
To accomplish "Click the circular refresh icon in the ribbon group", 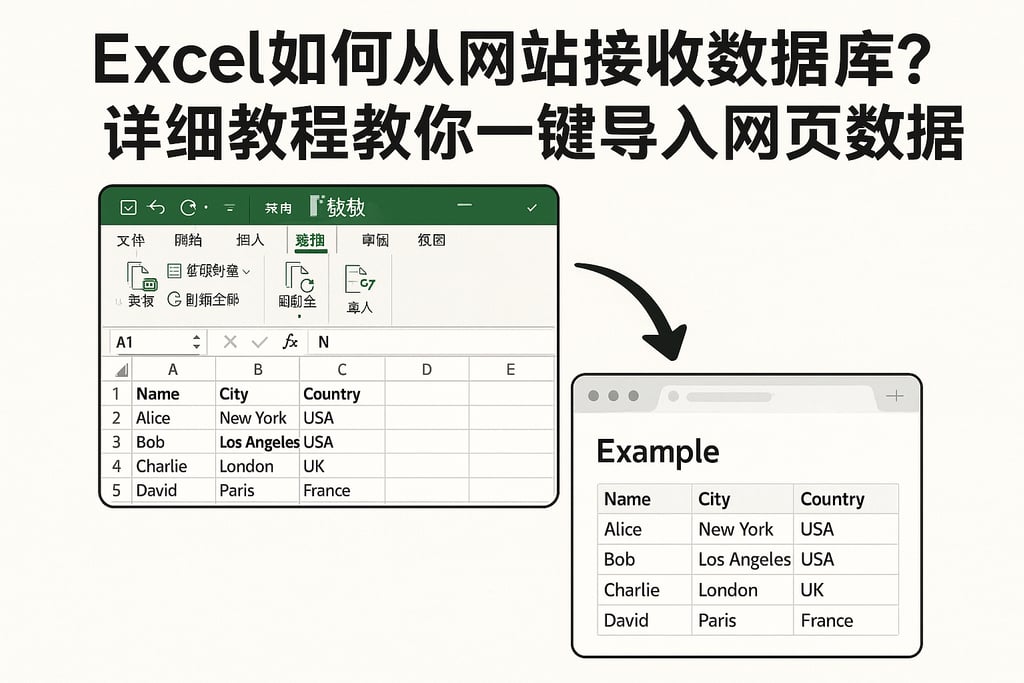I will (x=173, y=299).
